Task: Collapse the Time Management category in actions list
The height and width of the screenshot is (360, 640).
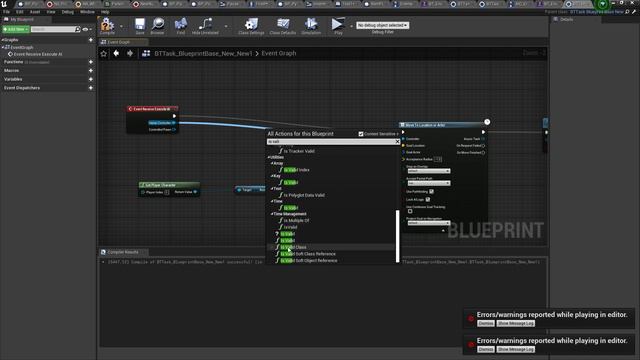Action: pyautogui.click(x=272, y=214)
